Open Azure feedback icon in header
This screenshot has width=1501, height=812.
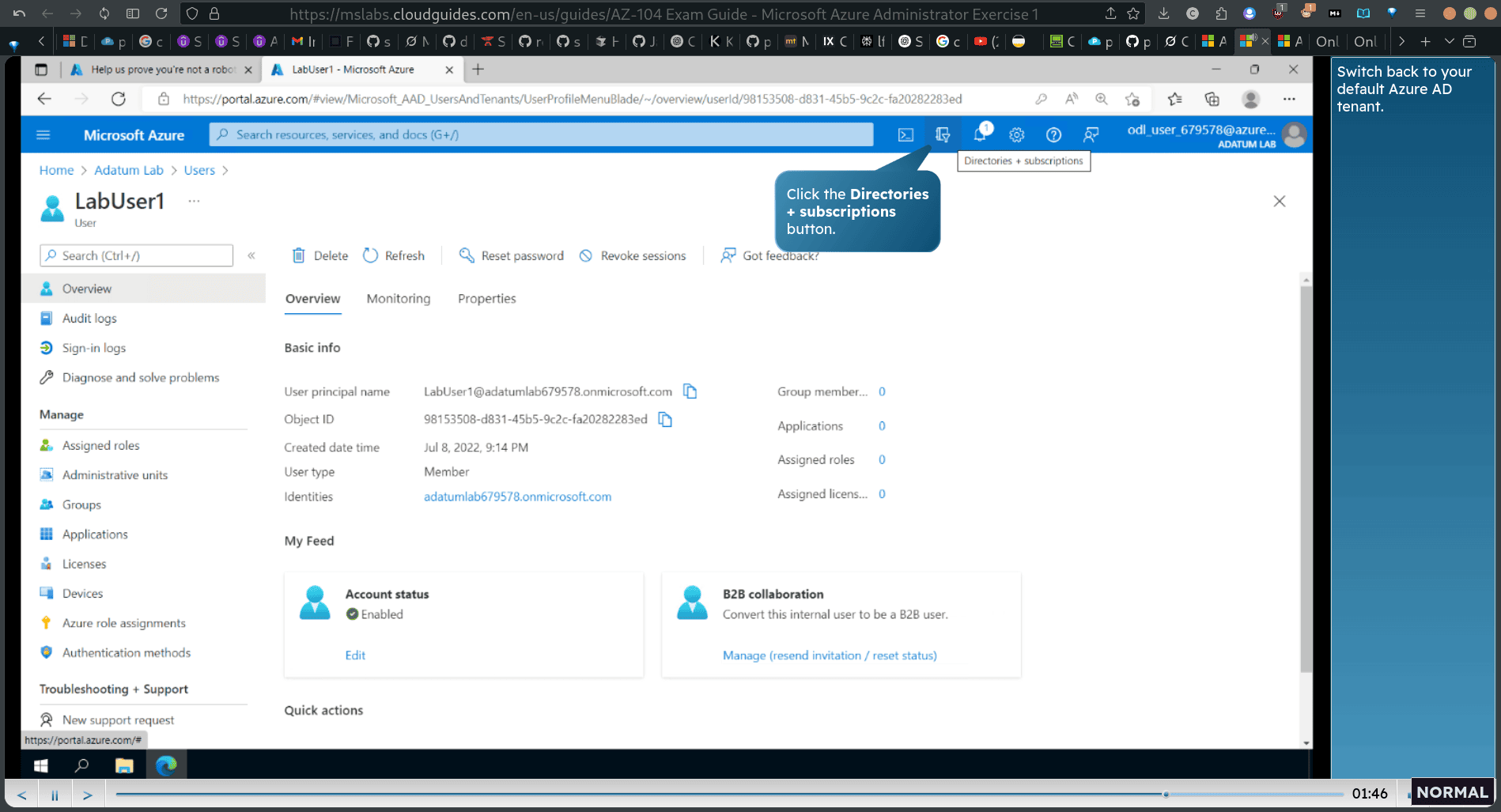tap(1091, 135)
